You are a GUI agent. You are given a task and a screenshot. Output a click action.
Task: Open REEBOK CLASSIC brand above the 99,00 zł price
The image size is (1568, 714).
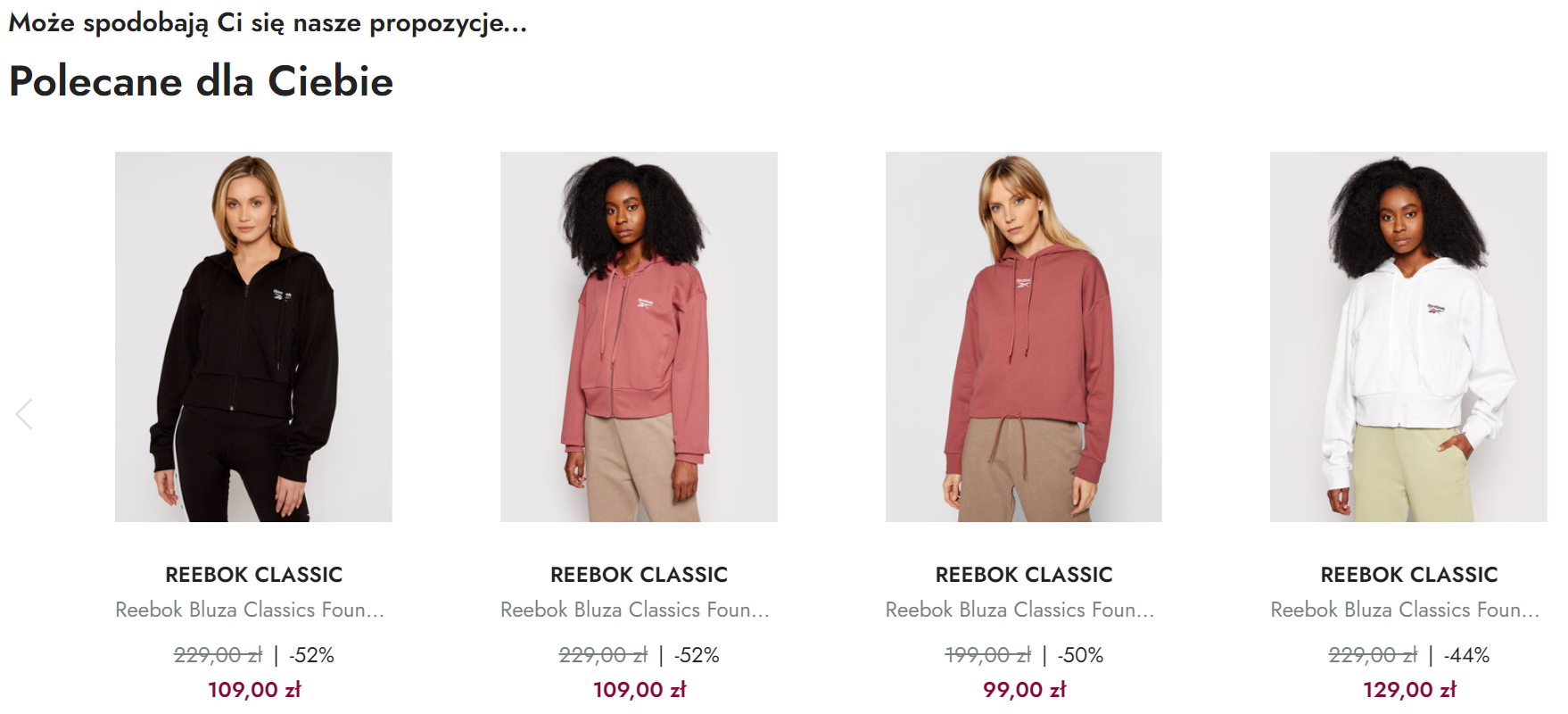point(1024,575)
